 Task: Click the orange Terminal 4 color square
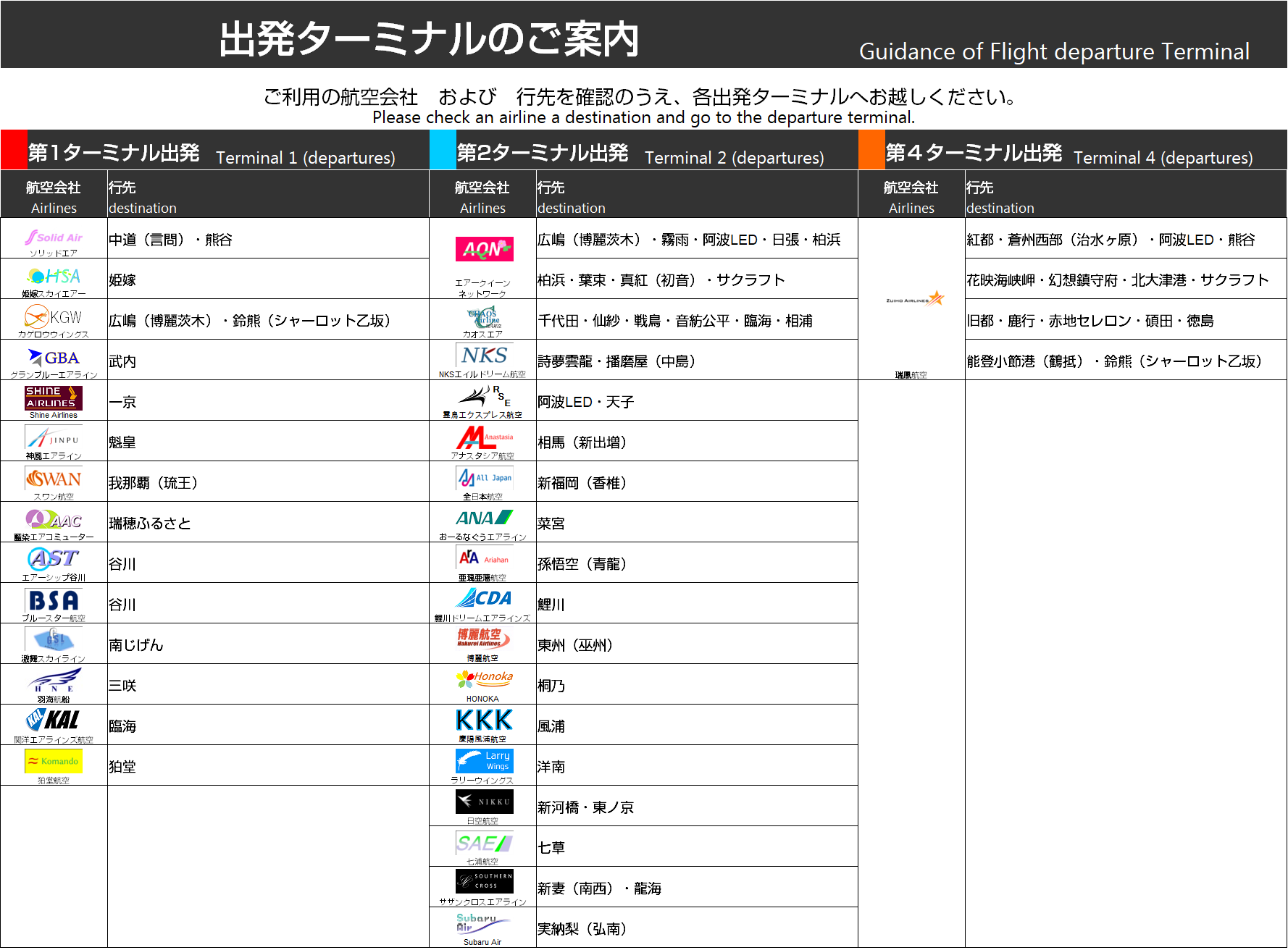(871, 150)
